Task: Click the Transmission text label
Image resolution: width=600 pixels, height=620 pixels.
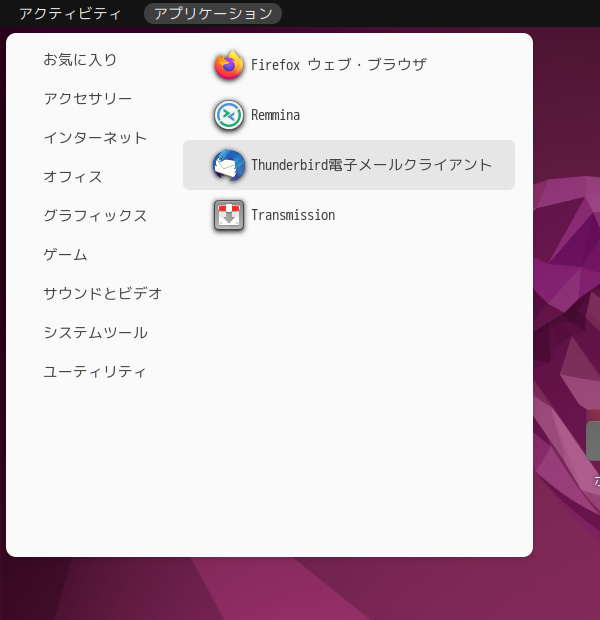Action: (293, 215)
